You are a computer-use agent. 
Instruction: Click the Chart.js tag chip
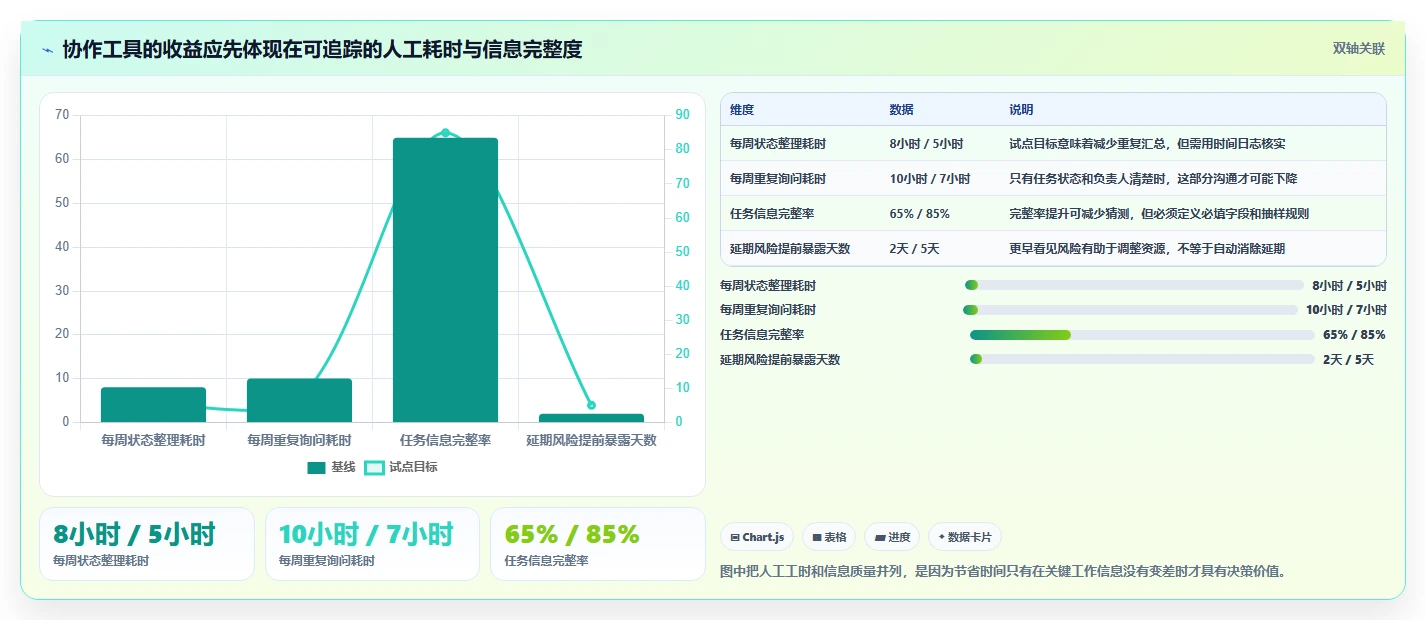[x=756, y=537]
